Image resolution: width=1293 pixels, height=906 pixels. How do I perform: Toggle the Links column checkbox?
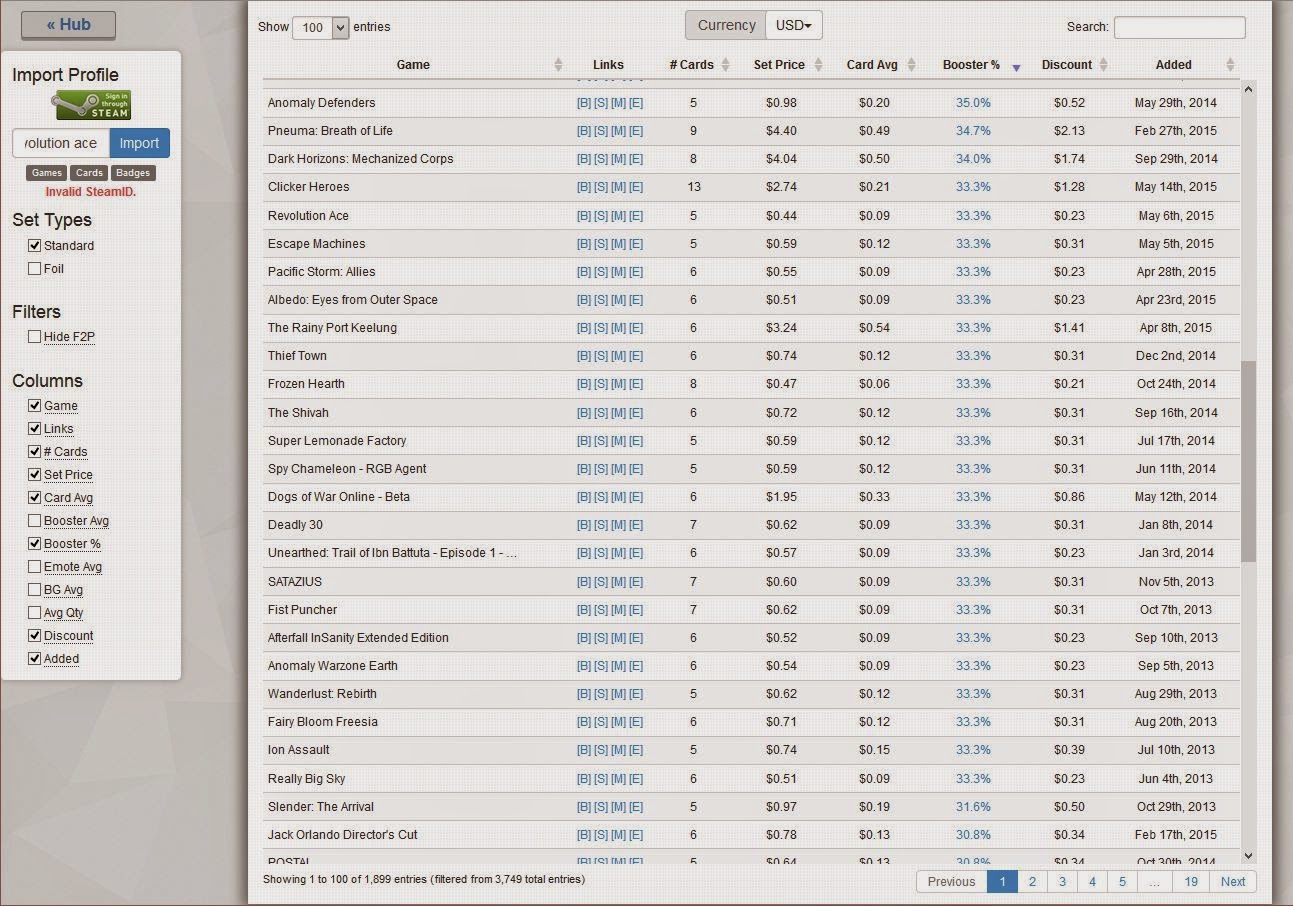tap(35, 429)
